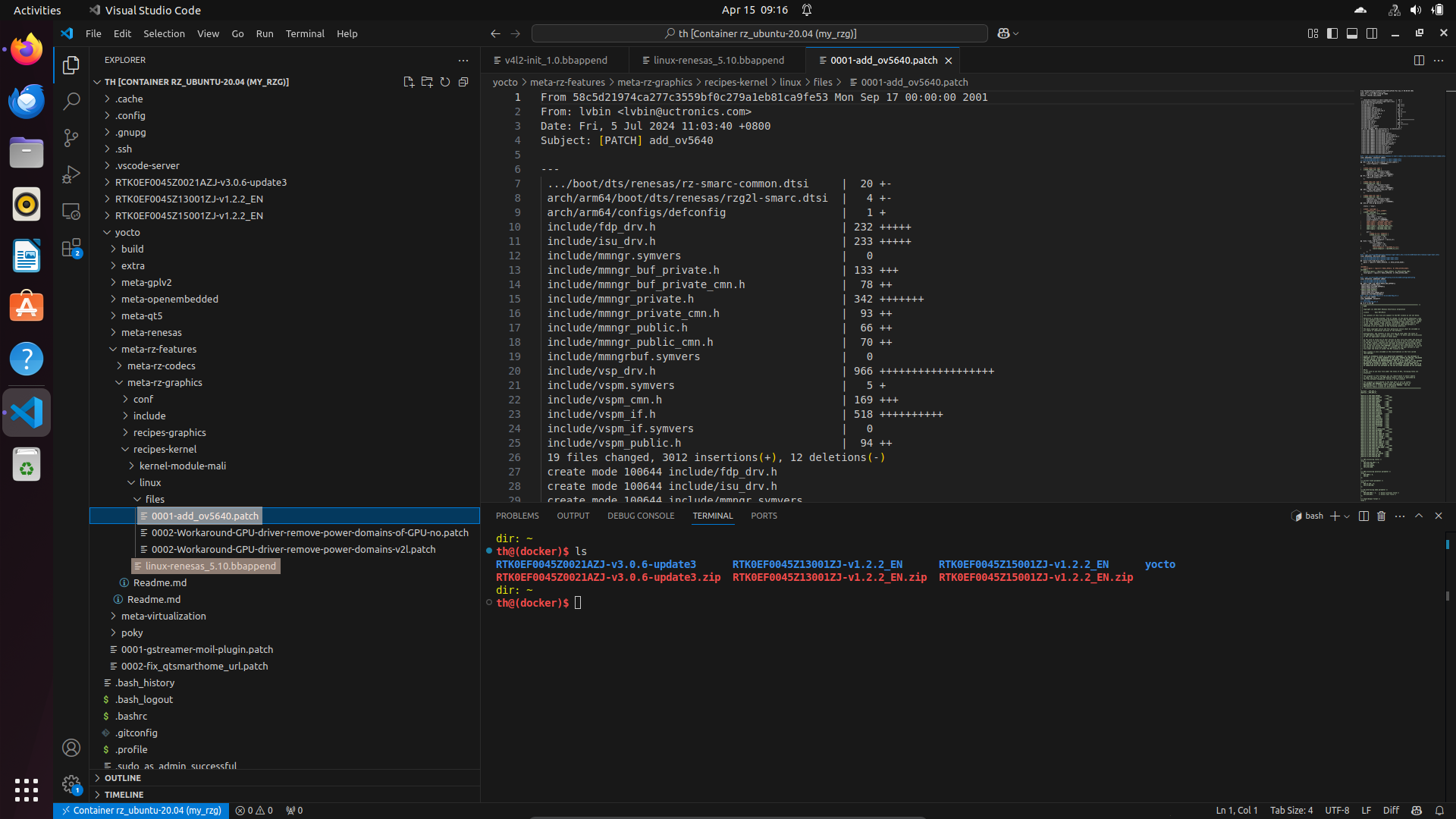The height and width of the screenshot is (819, 1456).
Task: Refresh the Explorer tree
Action: [x=445, y=82]
